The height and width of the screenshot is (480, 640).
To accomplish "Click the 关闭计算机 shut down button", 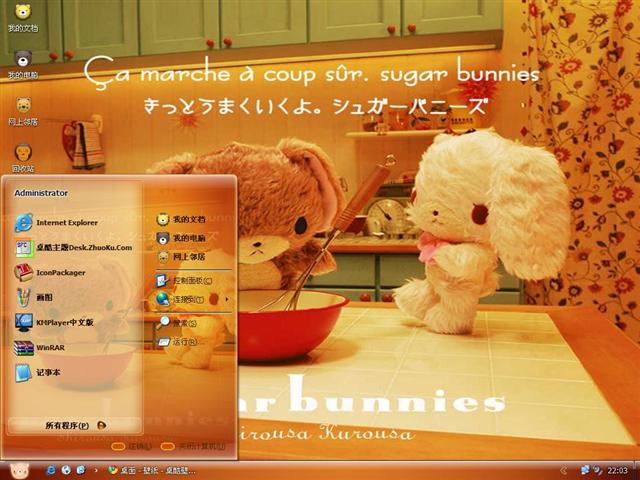I will click(x=193, y=447).
